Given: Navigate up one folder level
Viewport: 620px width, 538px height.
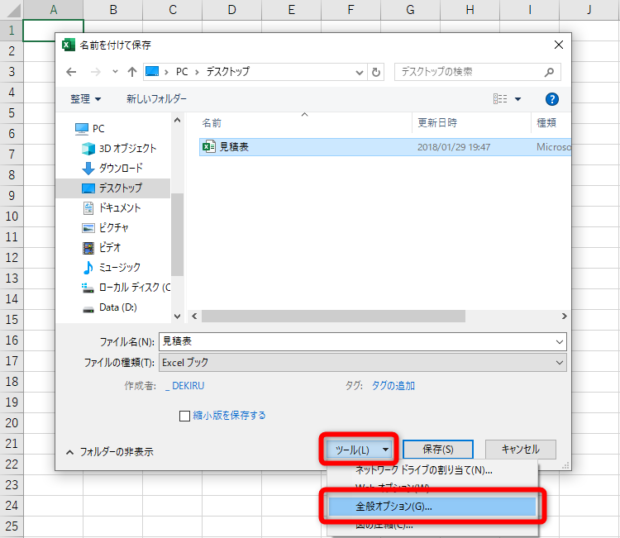Looking at the screenshot, I should tap(132, 72).
